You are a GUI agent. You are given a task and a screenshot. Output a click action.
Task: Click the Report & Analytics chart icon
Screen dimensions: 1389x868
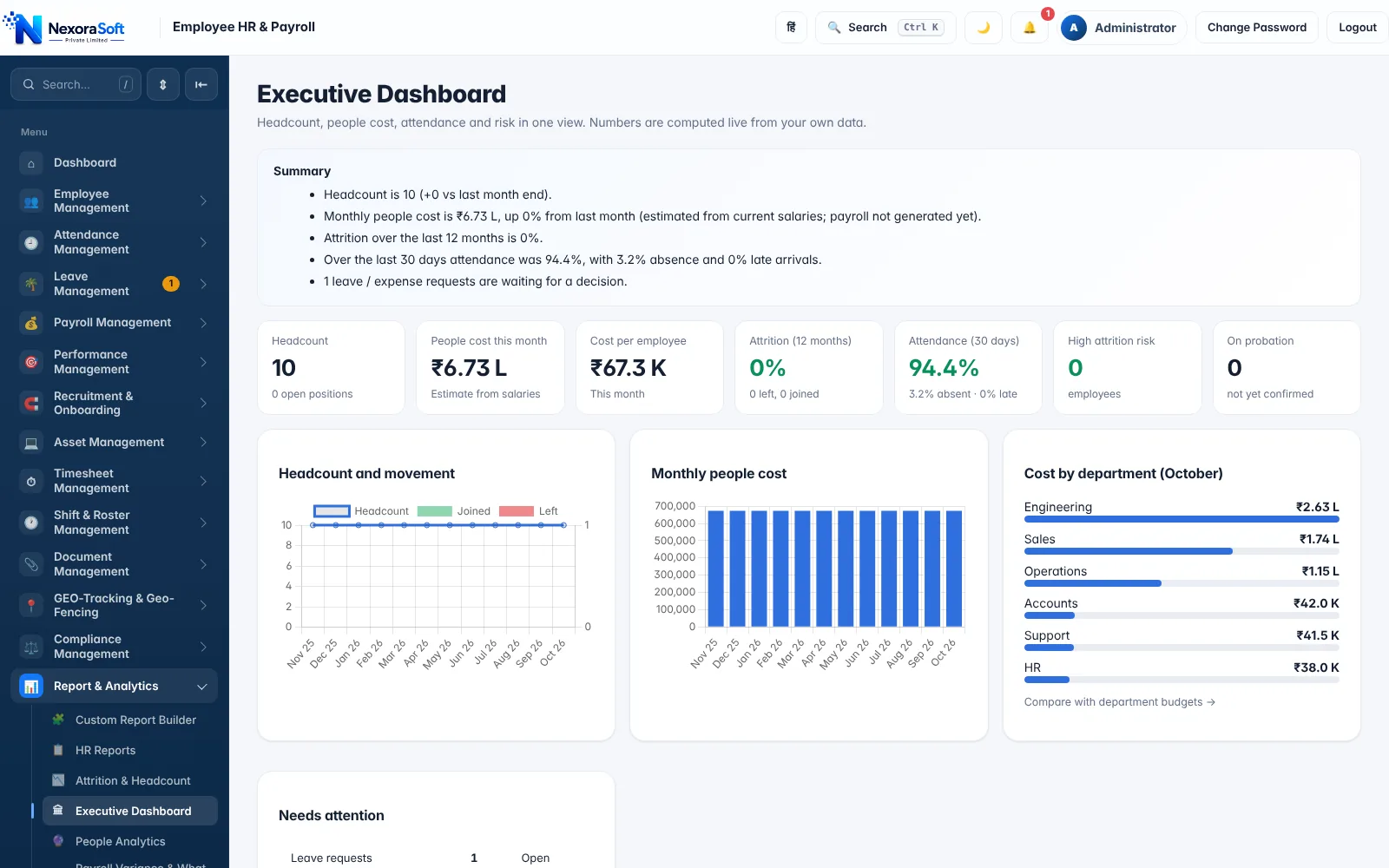[31, 687]
